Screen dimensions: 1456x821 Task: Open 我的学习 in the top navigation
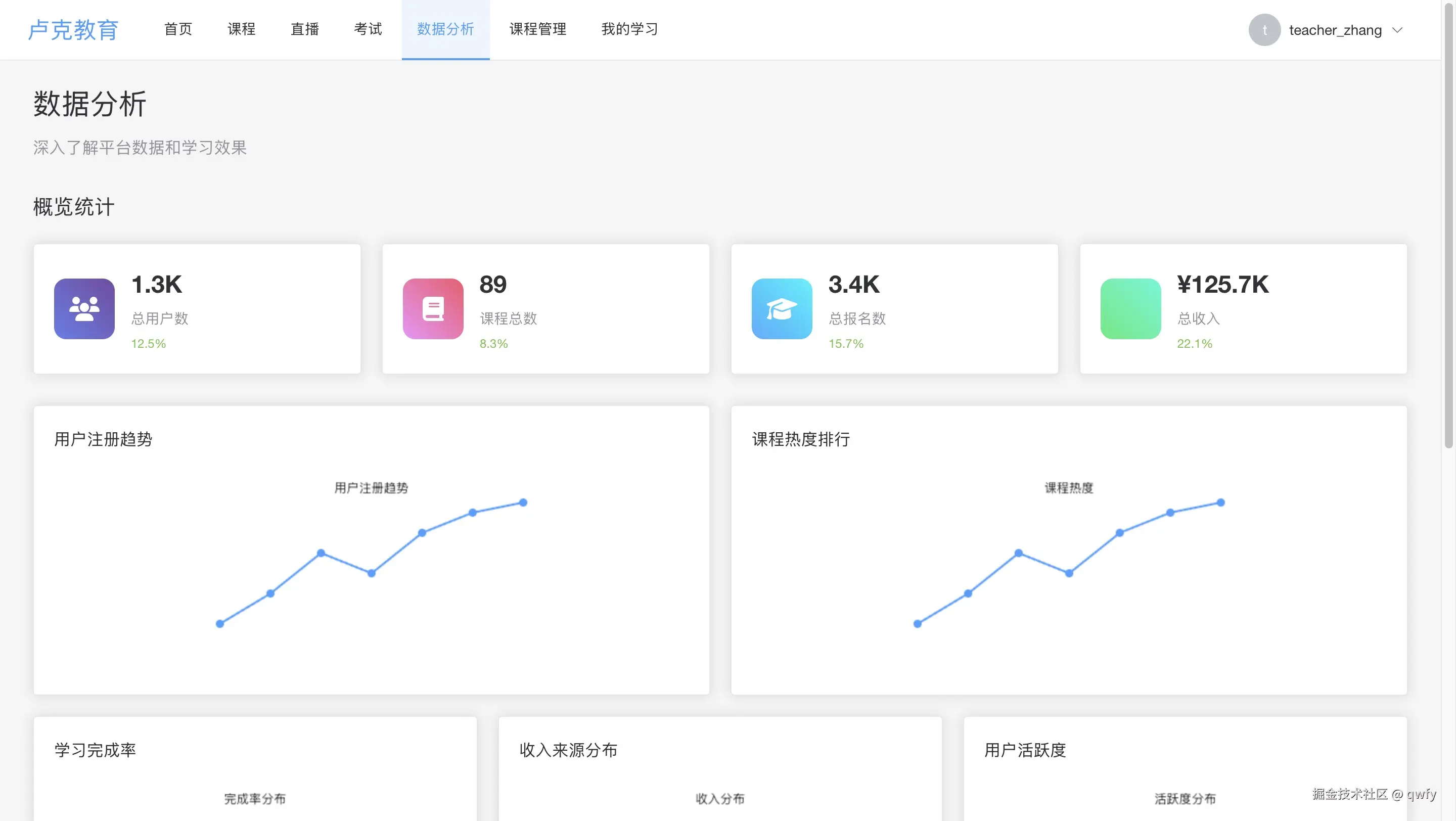click(629, 29)
